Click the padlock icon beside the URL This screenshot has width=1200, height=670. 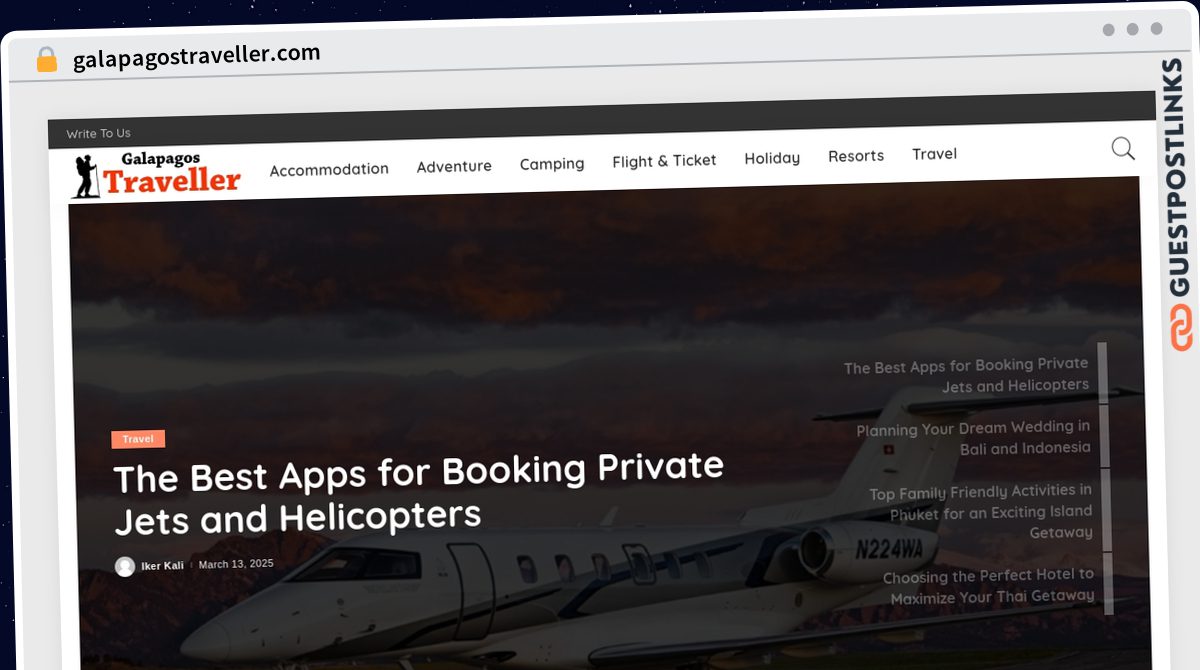(47, 60)
